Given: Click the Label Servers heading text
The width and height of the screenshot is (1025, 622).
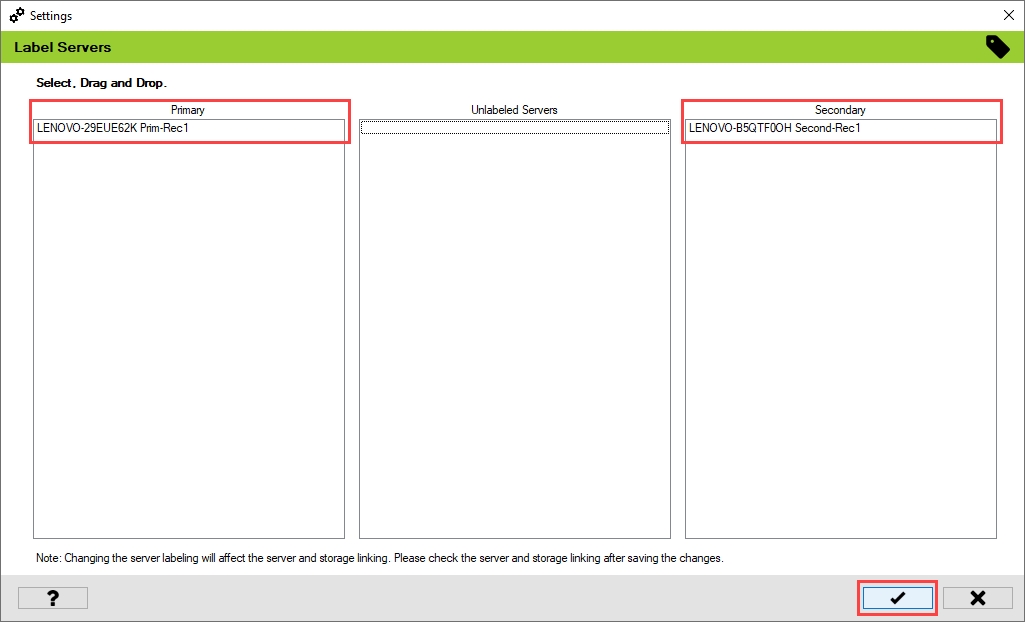Looking at the screenshot, I should 62,47.
